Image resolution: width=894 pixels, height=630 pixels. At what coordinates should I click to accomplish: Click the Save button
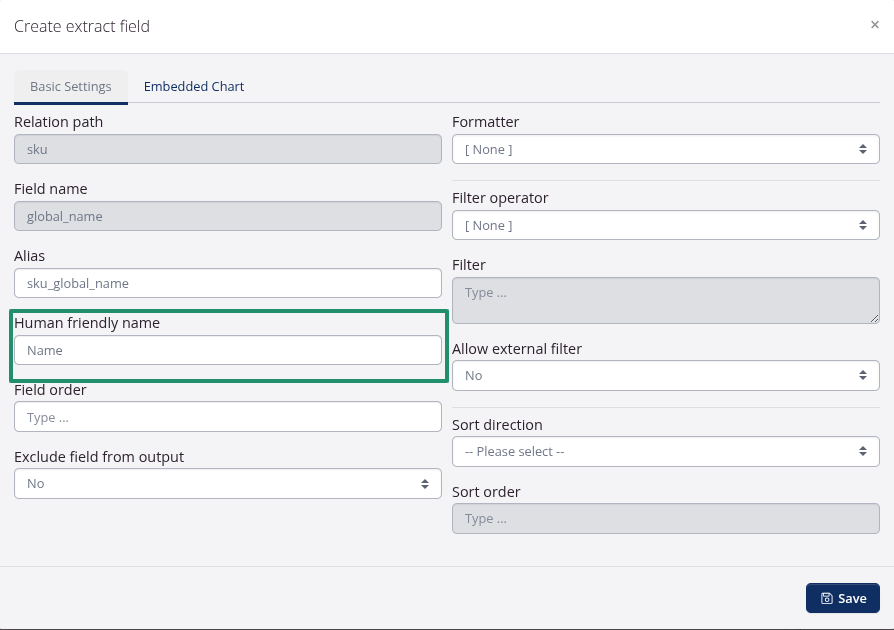[842, 598]
